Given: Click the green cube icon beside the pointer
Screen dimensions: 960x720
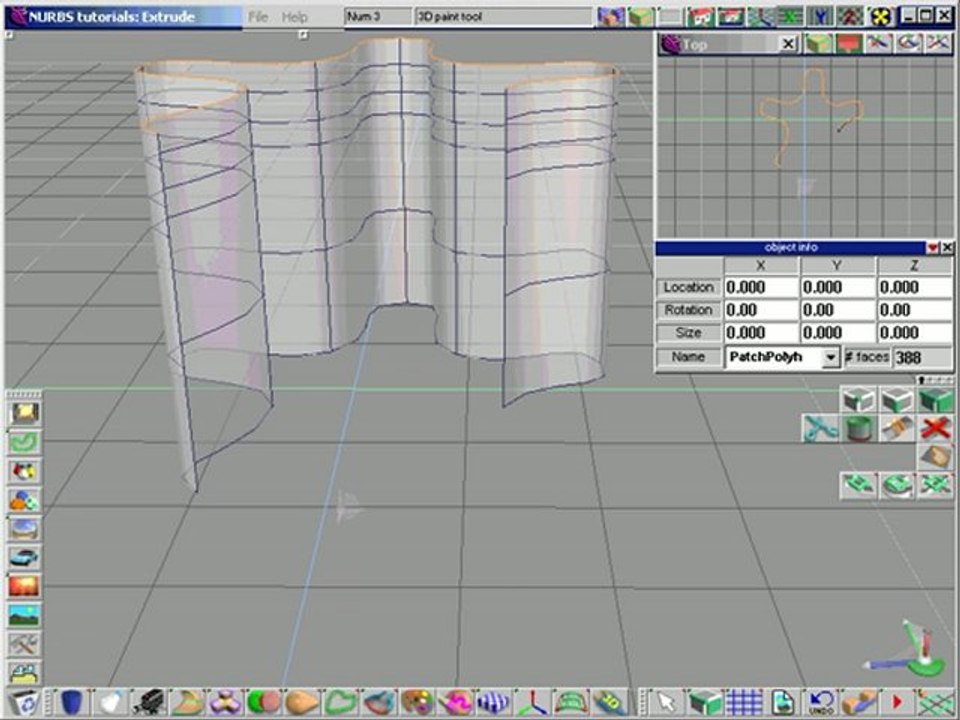Looking at the screenshot, I should [705, 702].
